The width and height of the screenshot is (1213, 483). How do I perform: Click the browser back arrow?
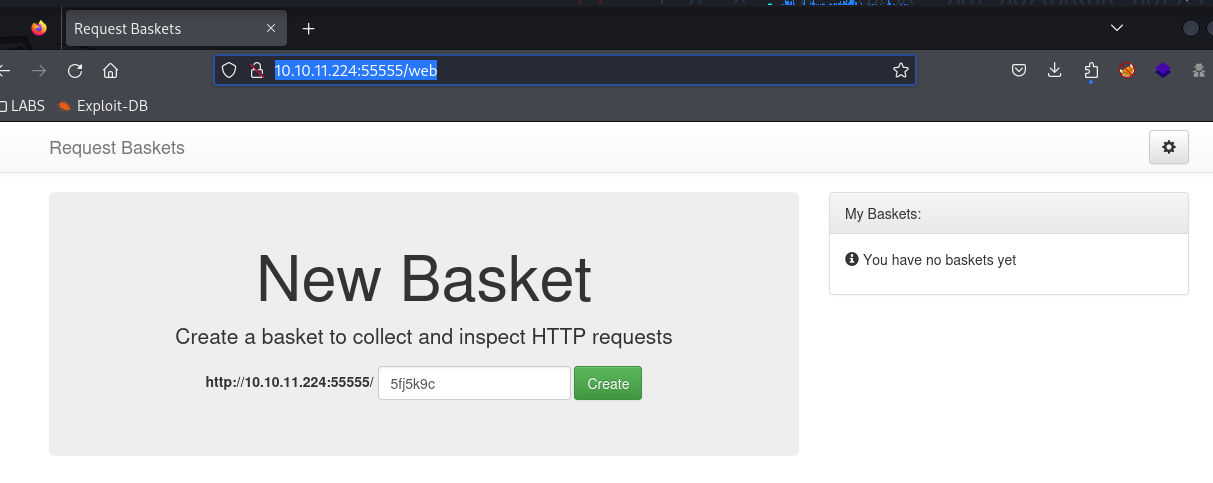[5, 71]
